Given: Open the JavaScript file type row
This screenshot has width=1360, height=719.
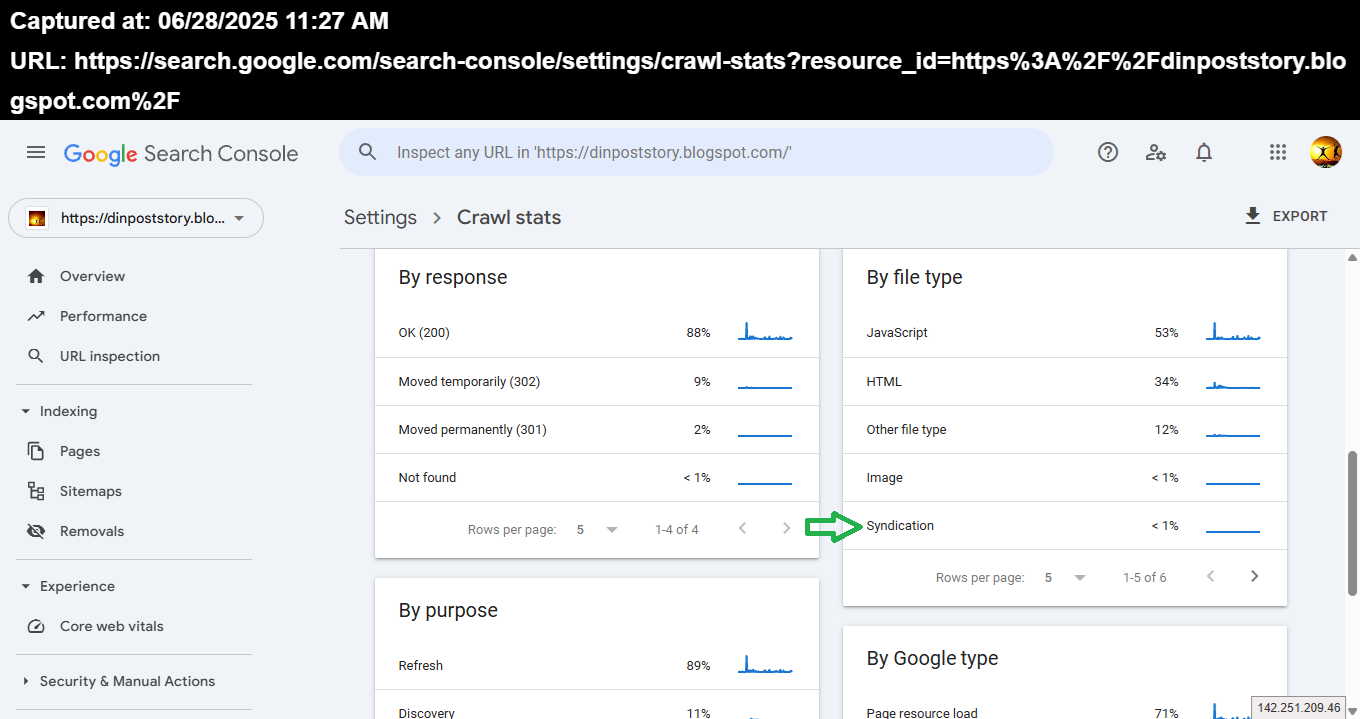Looking at the screenshot, I should coord(1065,333).
